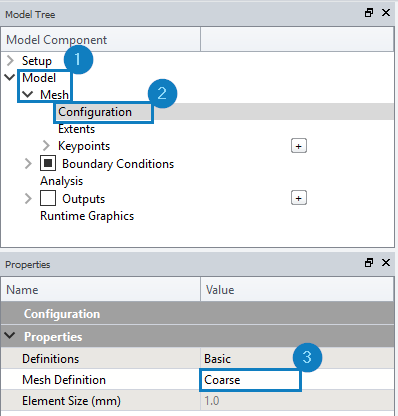
Task: Expand the Setup tree node
Action: (10, 61)
